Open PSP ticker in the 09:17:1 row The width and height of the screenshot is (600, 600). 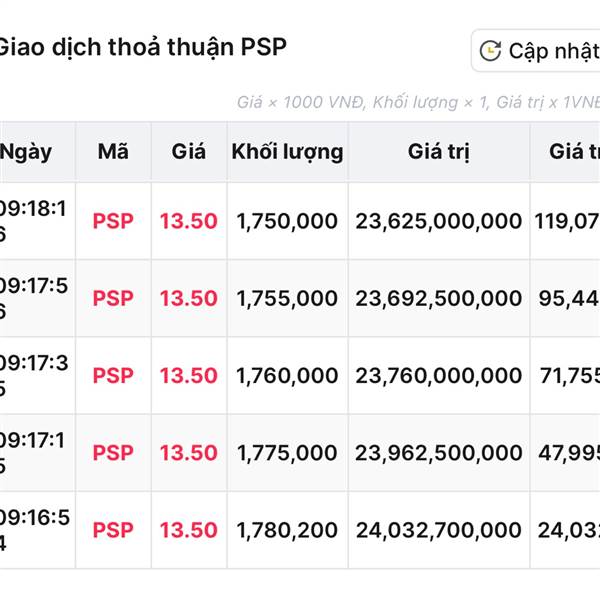[x=113, y=453]
